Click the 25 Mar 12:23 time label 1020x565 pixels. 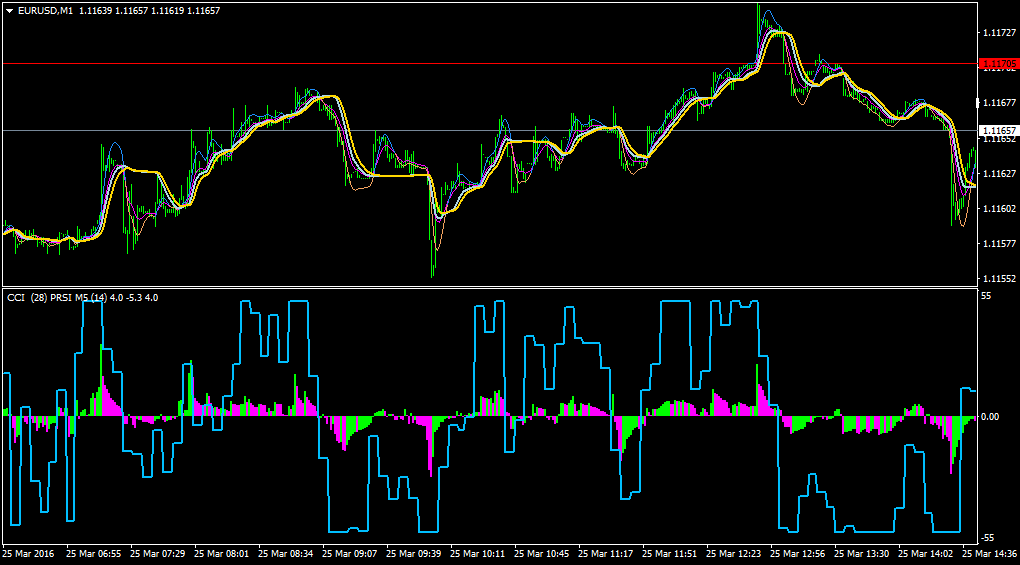(733, 554)
